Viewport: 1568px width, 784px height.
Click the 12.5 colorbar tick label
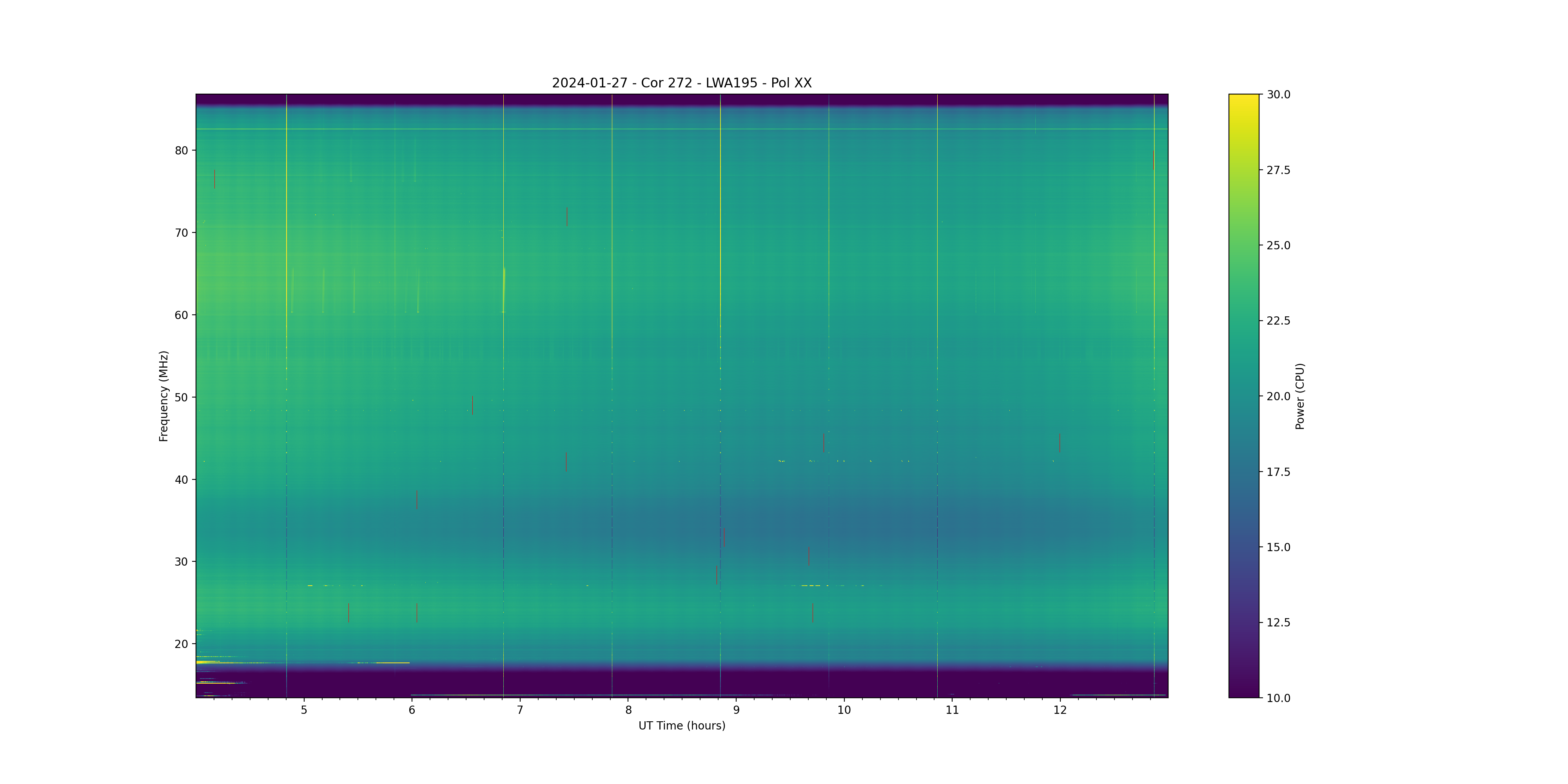pos(1278,623)
